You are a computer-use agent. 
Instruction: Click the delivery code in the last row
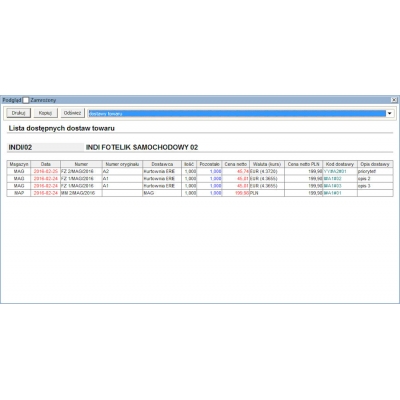click(333, 193)
